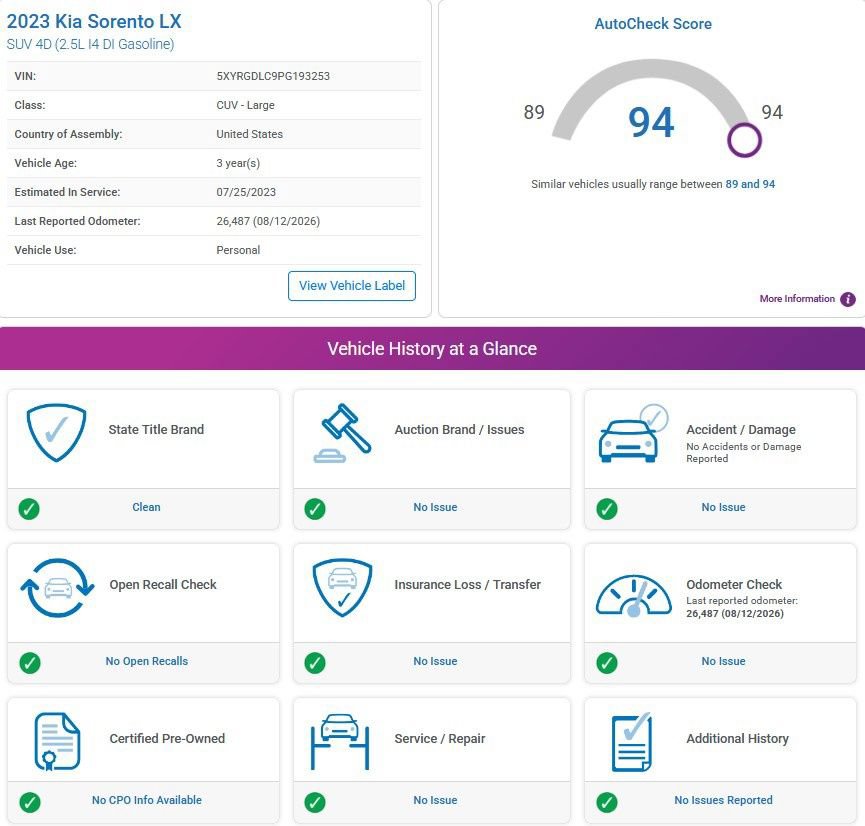
Task: Click the Service / Repair car lift icon
Action: point(340,742)
